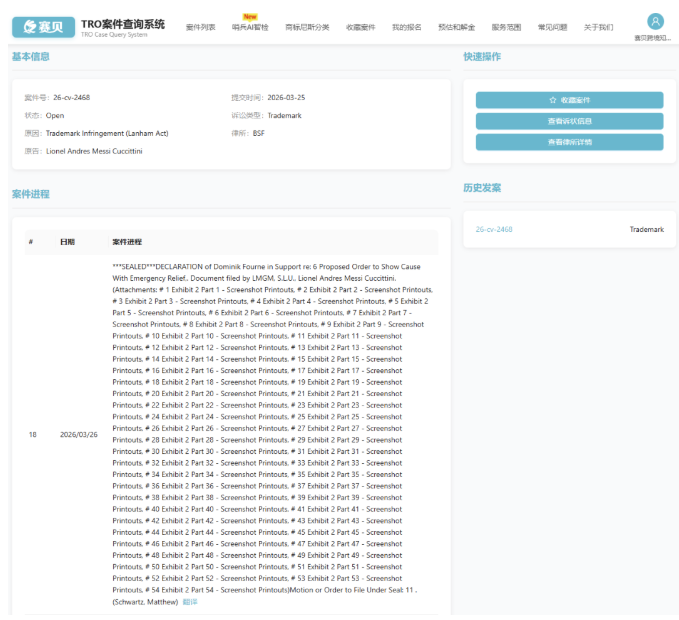
Task: Open 嗨兵AI智检 navigation item
Action: [250, 27]
